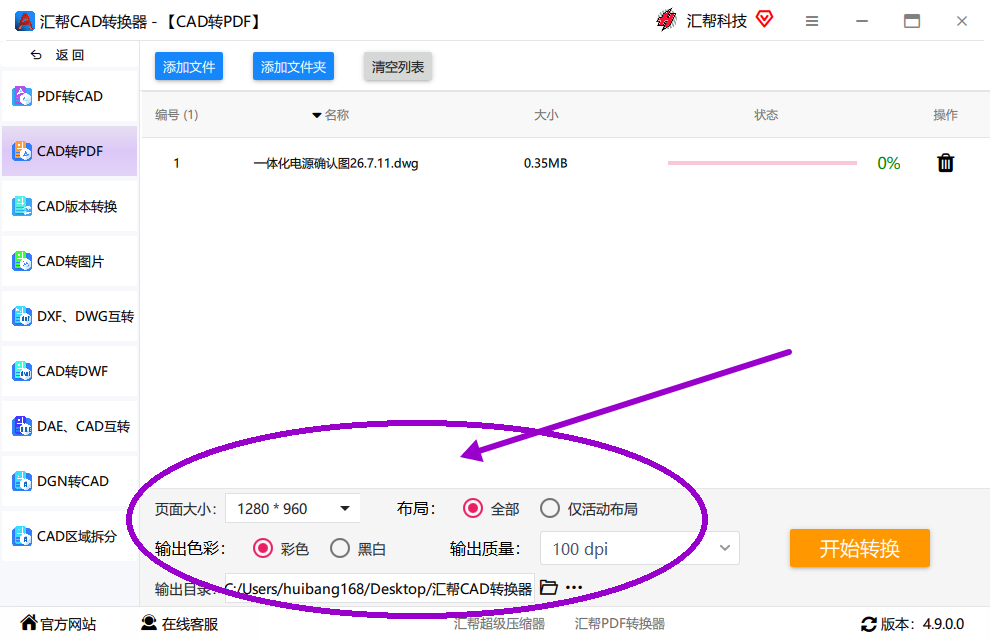Switch to CAD转图片 function
Screen dimensions: 990x640
click(70, 261)
